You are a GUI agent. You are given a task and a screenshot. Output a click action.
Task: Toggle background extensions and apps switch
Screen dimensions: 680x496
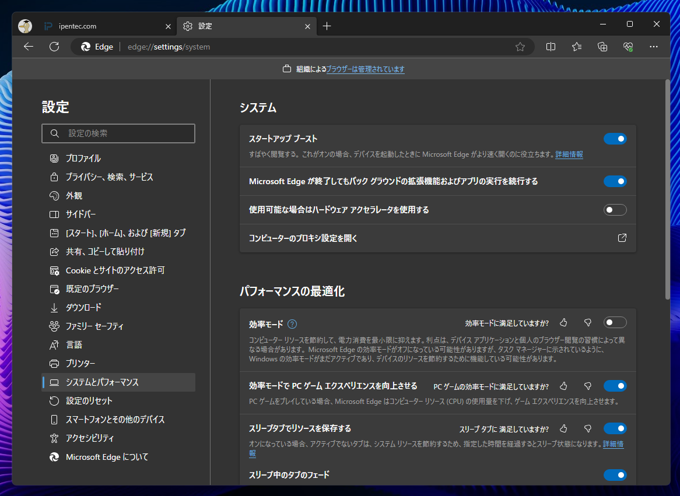coord(615,181)
